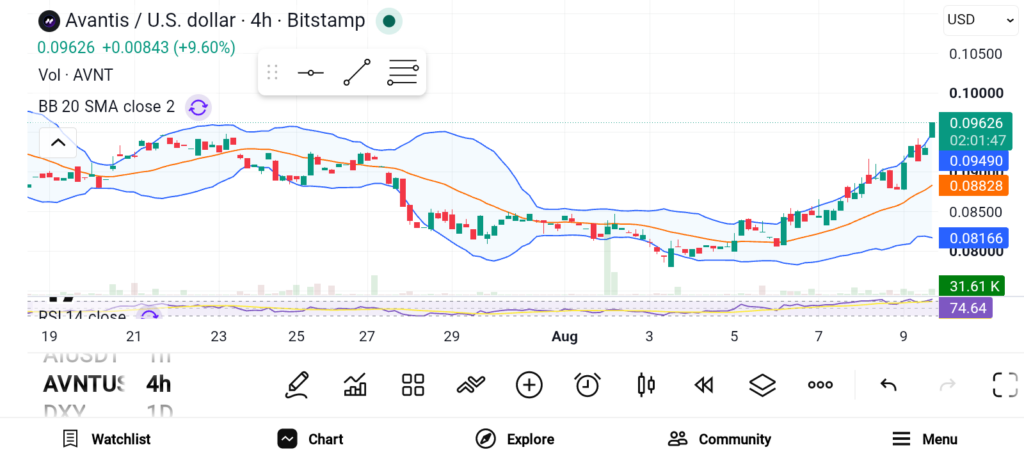Open the Menu tab
Viewport: 1024px width, 461px height.
click(x=925, y=439)
